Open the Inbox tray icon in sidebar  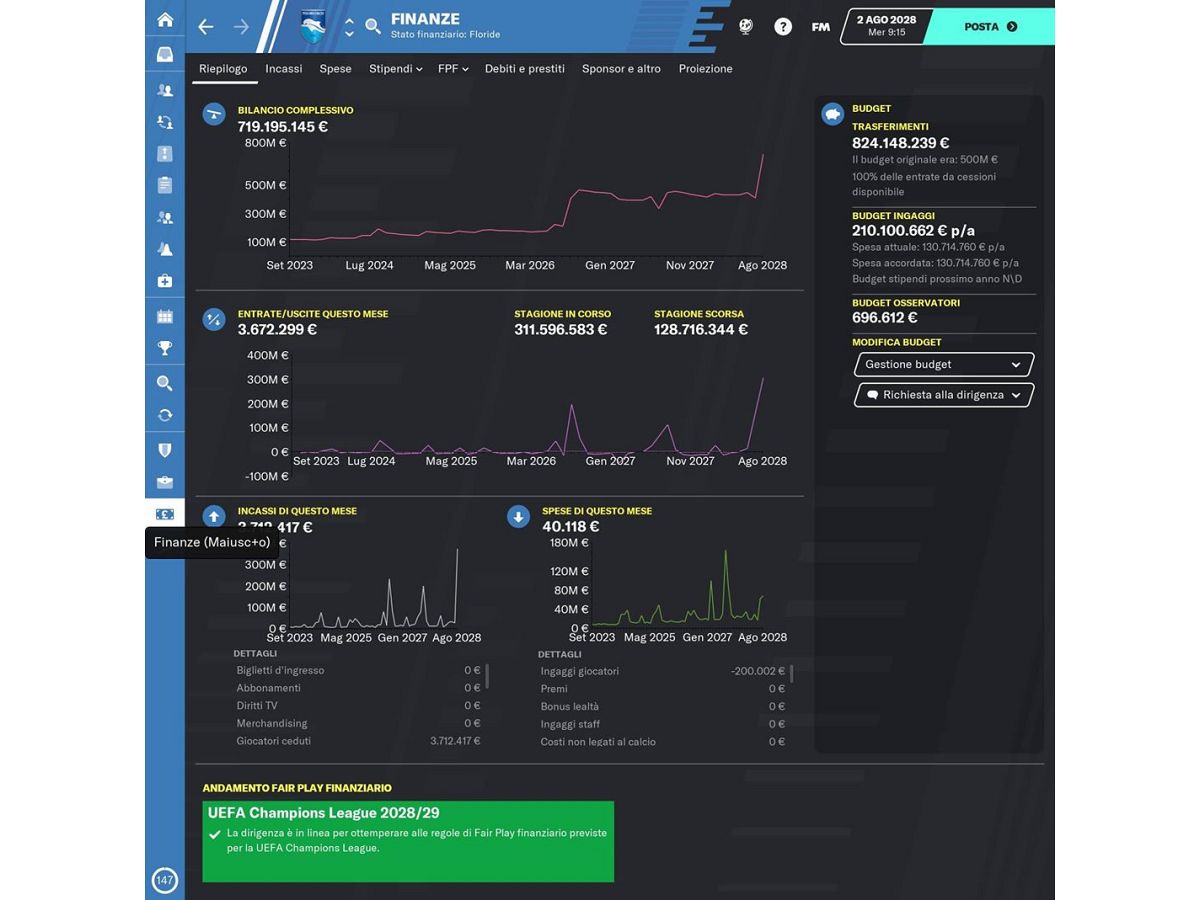[165, 55]
